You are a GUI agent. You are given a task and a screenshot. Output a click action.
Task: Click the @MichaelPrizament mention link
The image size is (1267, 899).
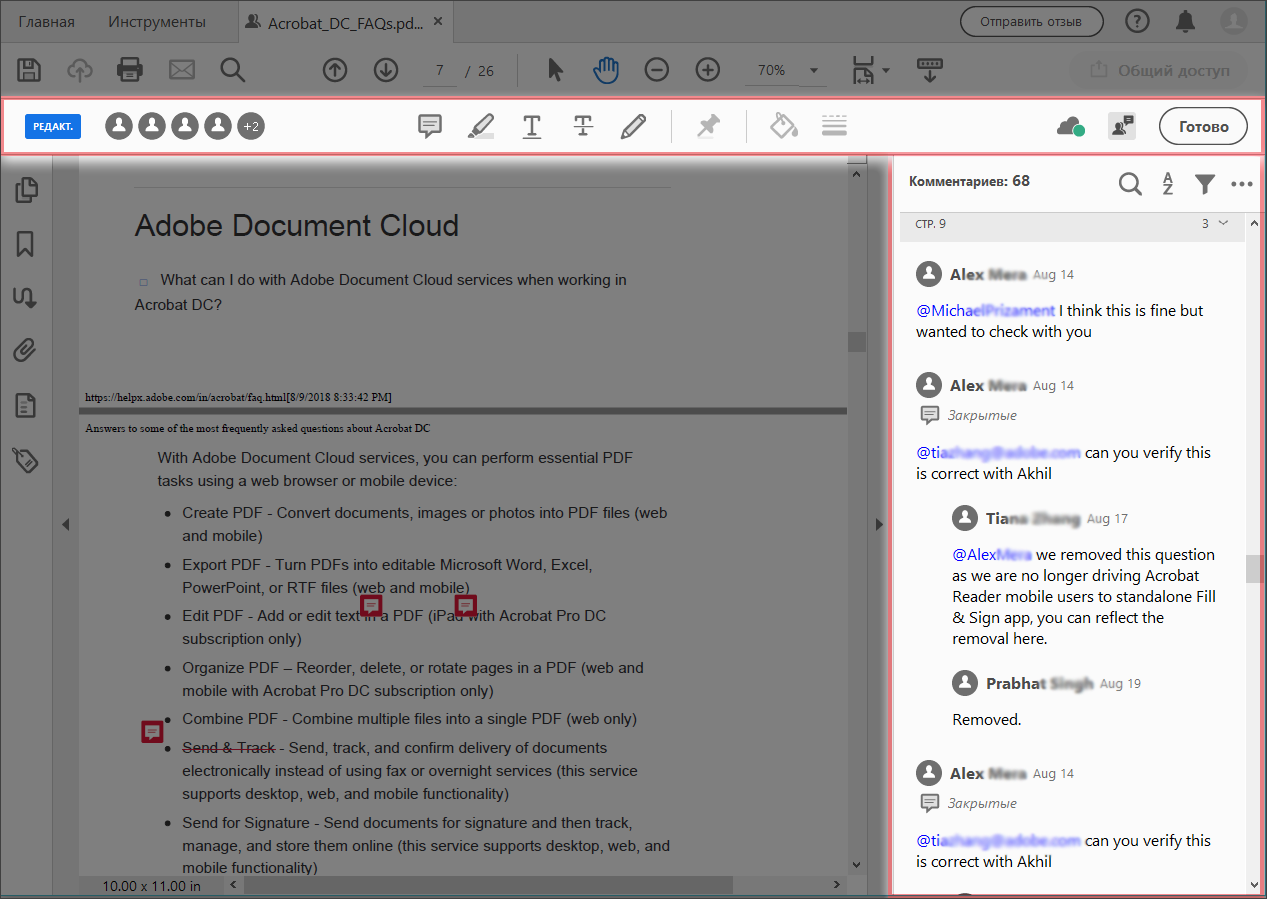985,310
